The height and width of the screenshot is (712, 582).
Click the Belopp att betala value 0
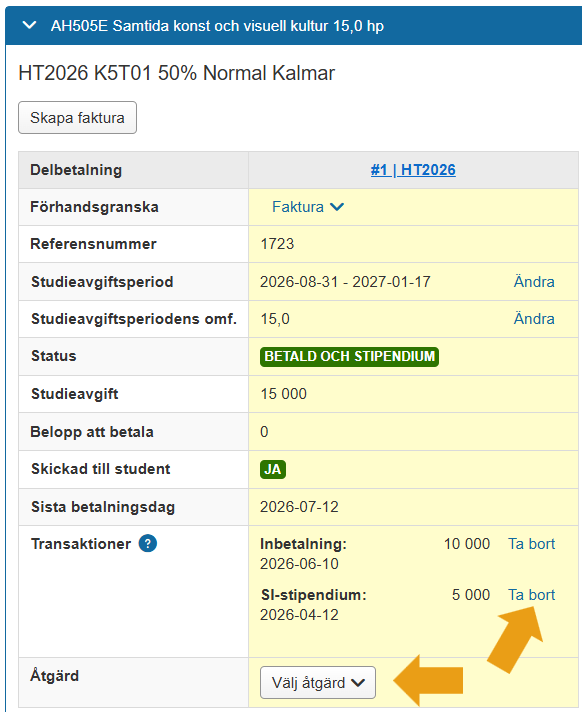[264, 431]
